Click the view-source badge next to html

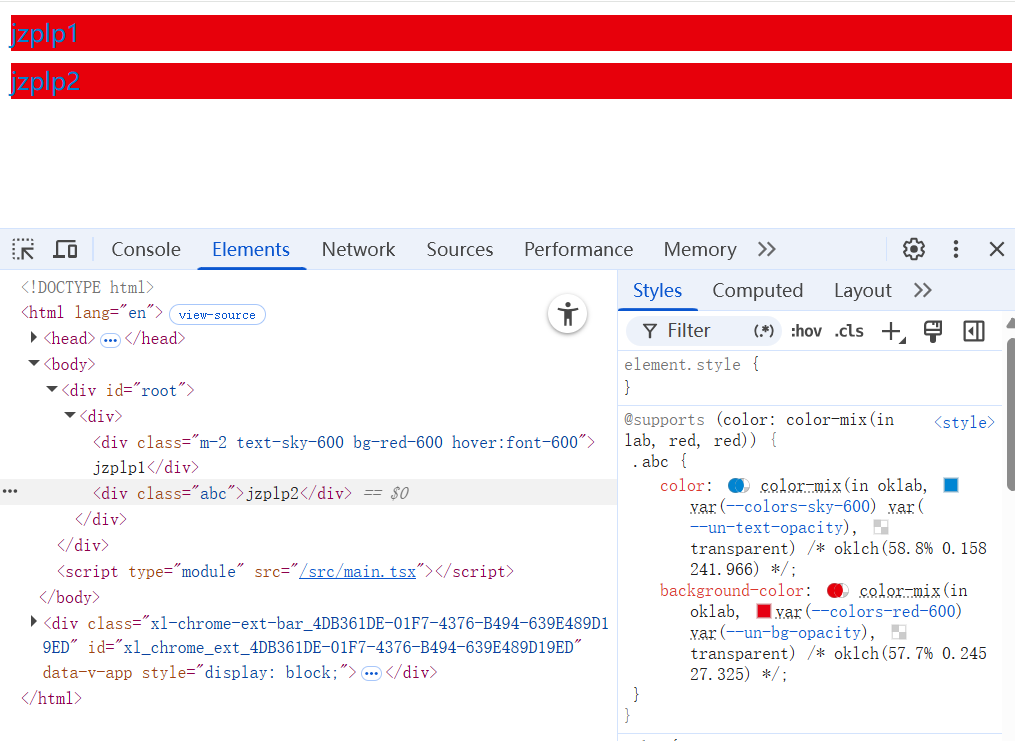(217, 315)
